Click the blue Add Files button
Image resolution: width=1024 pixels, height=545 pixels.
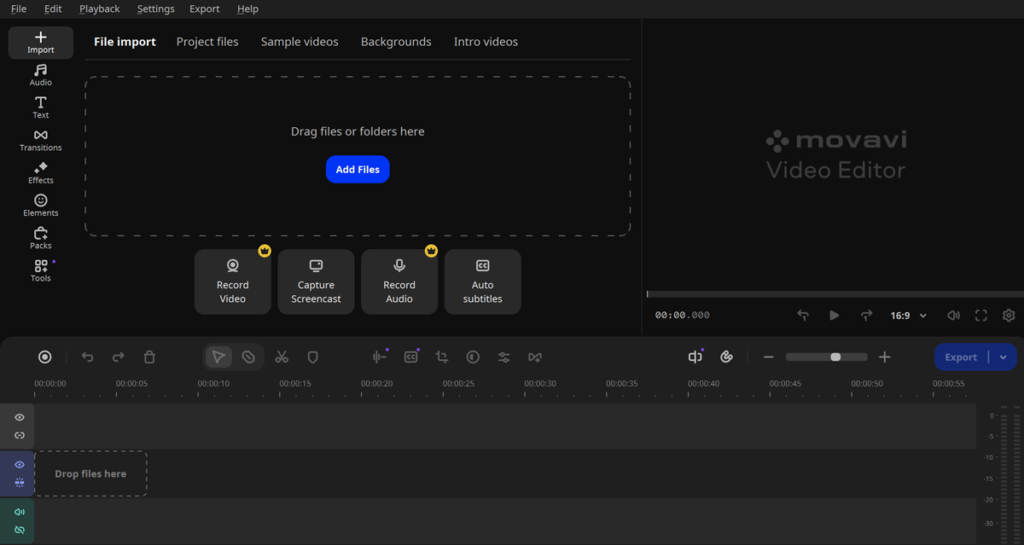358,169
